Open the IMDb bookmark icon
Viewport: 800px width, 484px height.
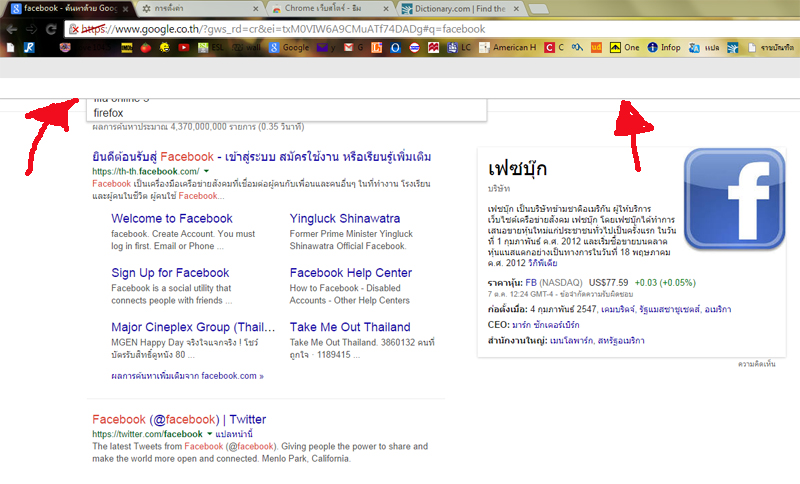pos(127,47)
